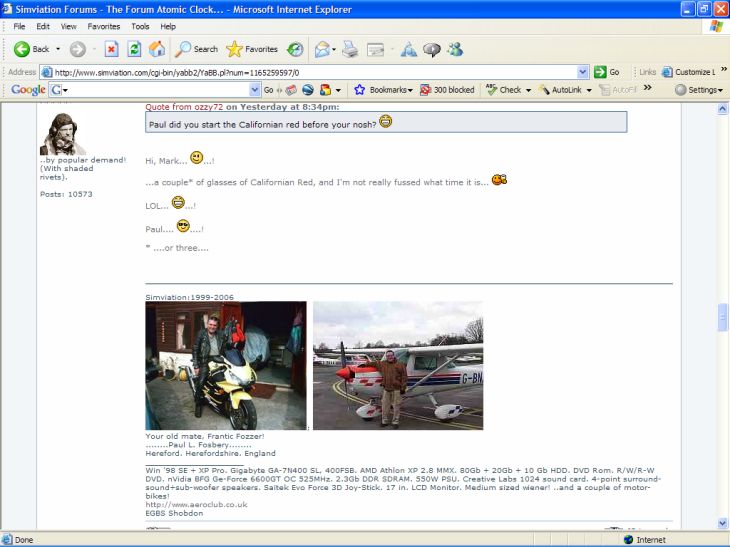Open the Google toolbar Settings dropdown
This screenshot has height=547, width=730.
coord(699,89)
